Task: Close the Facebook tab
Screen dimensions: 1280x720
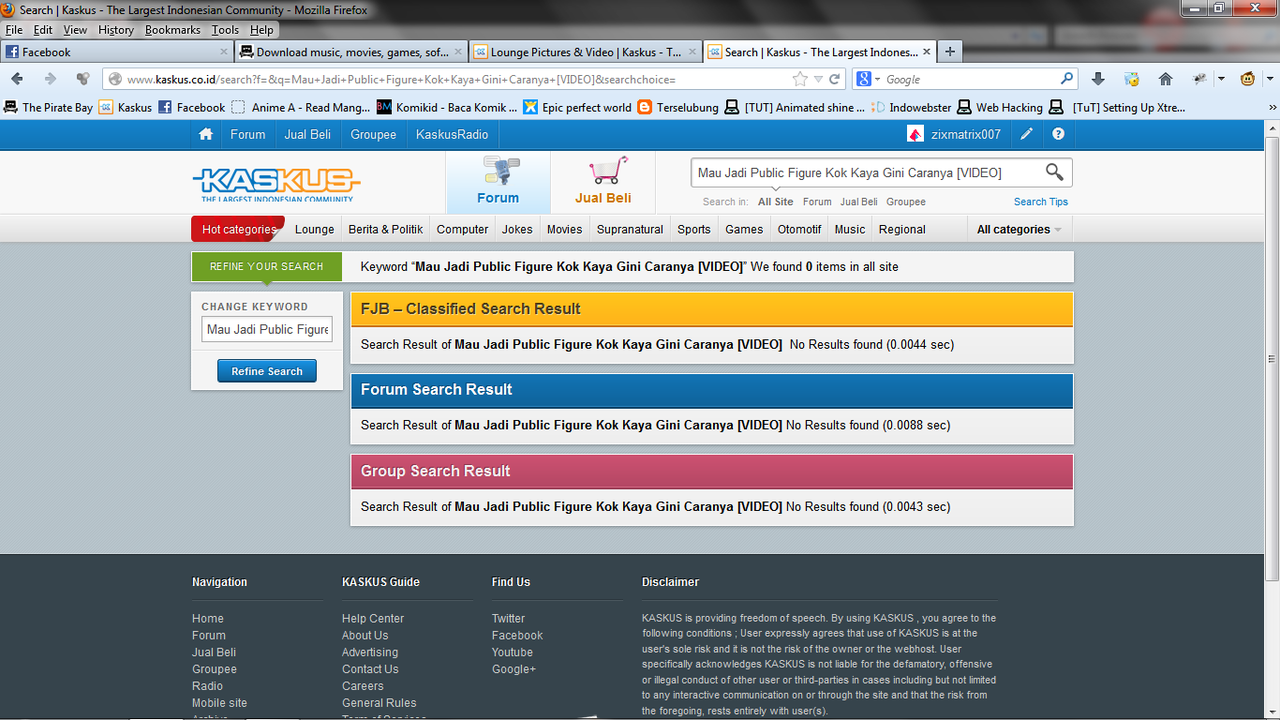Action: pyautogui.click(x=224, y=52)
